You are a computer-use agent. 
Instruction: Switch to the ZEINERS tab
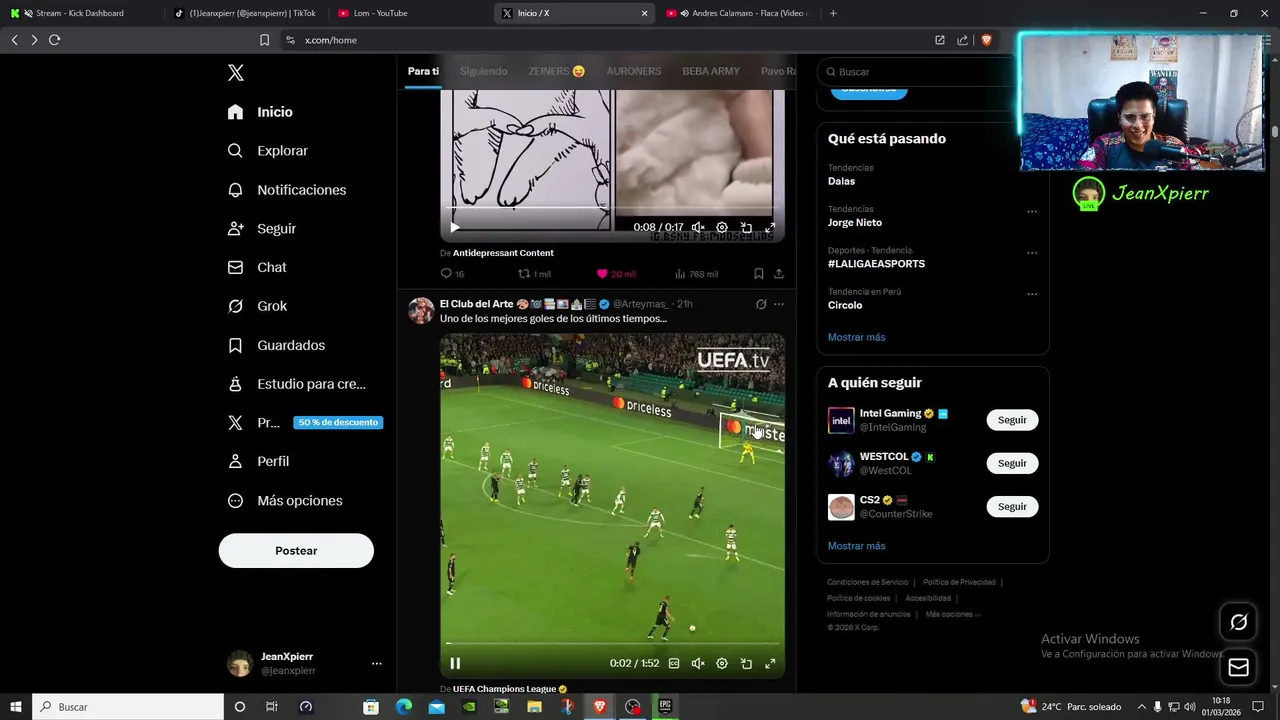[x=557, y=71]
